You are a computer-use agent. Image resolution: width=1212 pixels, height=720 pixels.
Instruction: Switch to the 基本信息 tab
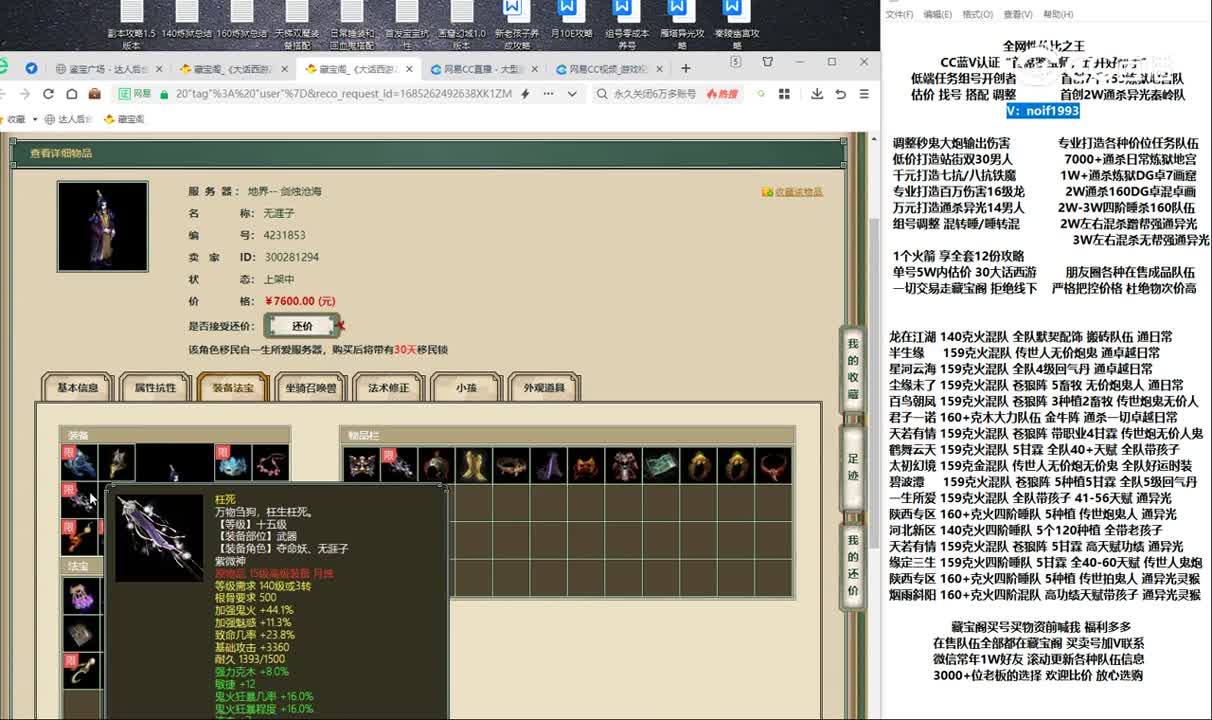click(77, 388)
